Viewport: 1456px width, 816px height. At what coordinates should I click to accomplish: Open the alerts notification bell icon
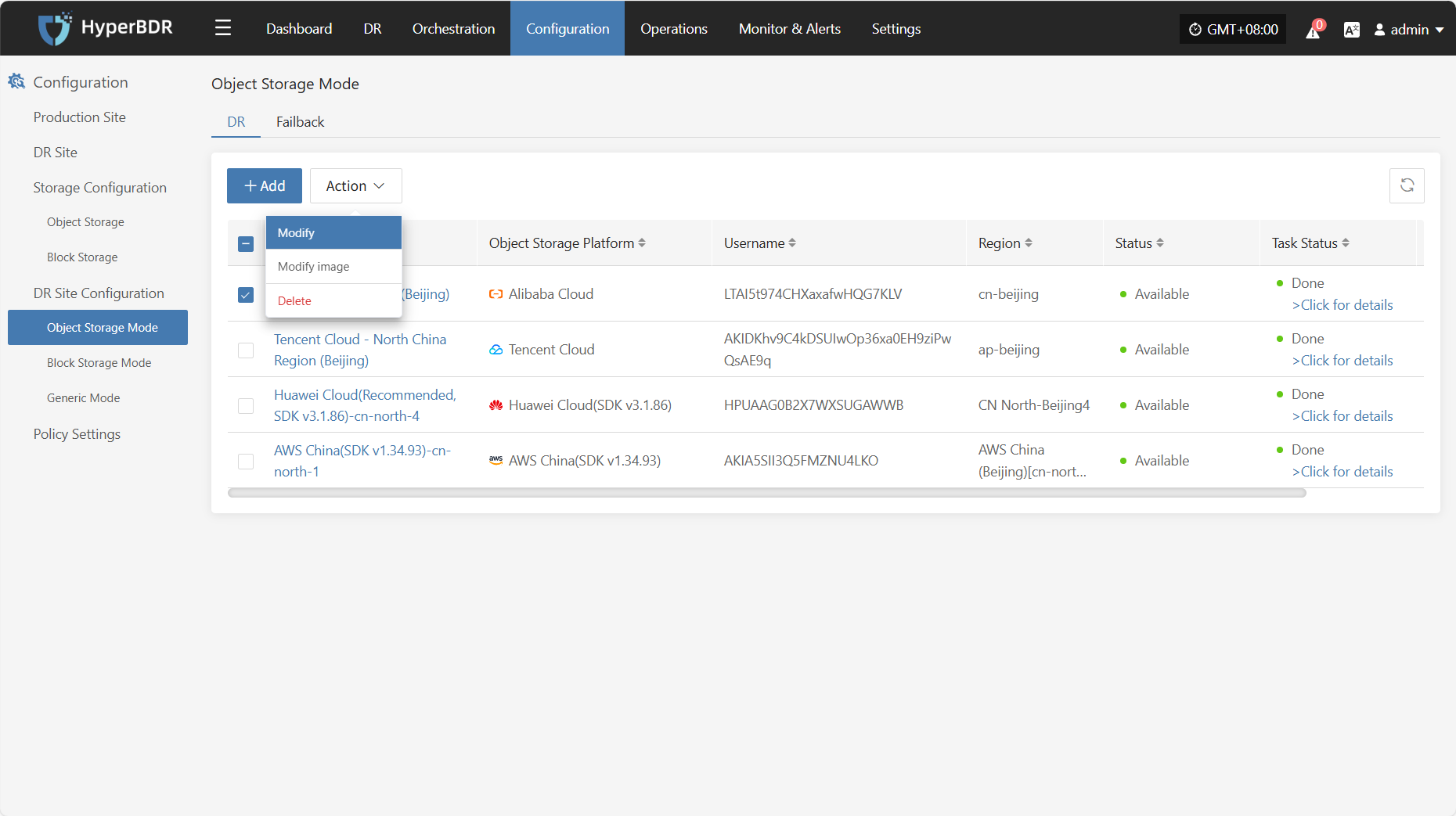pyautogui.click(x=1314, y=30)
